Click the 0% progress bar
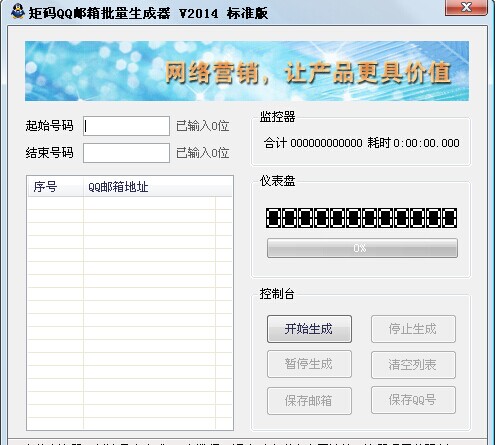497x445 pixels. pyautogui.click(x=362, y=248)
